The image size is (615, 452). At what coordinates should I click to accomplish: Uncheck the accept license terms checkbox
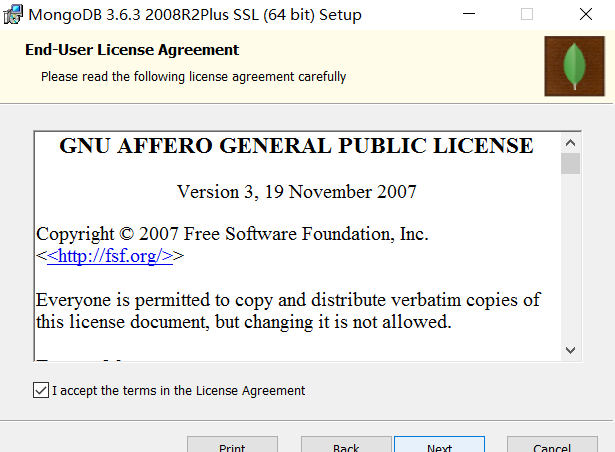[x=41, y=390]
